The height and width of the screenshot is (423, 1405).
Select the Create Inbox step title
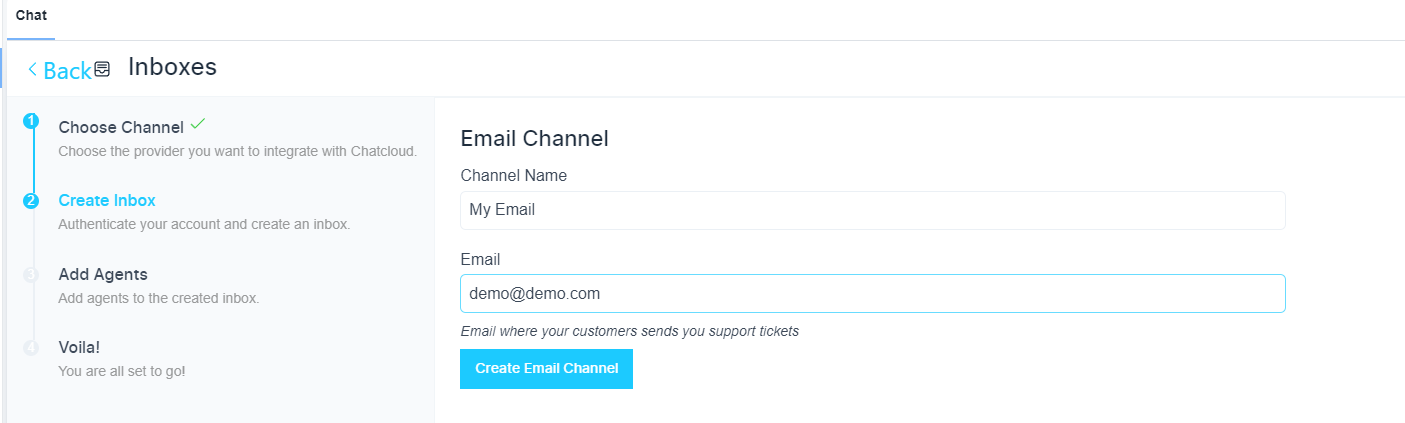[107, 200]
